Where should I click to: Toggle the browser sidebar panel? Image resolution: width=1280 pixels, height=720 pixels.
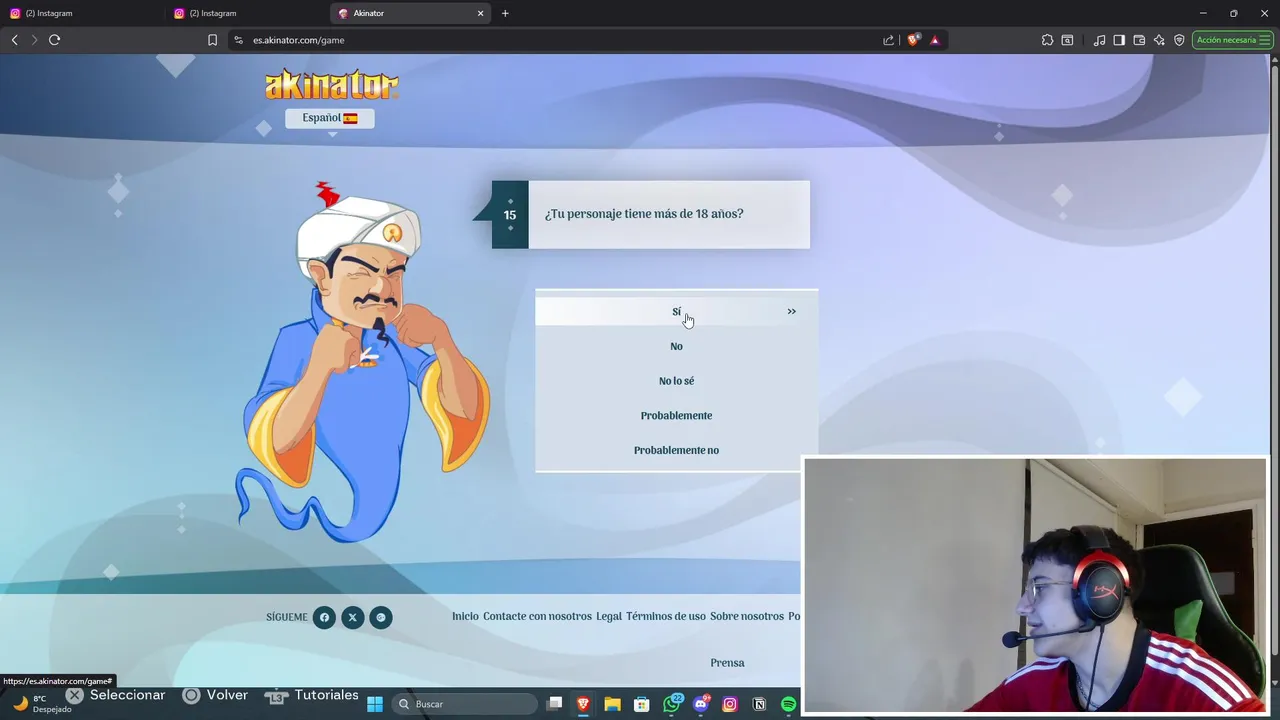click(1119, 40)
